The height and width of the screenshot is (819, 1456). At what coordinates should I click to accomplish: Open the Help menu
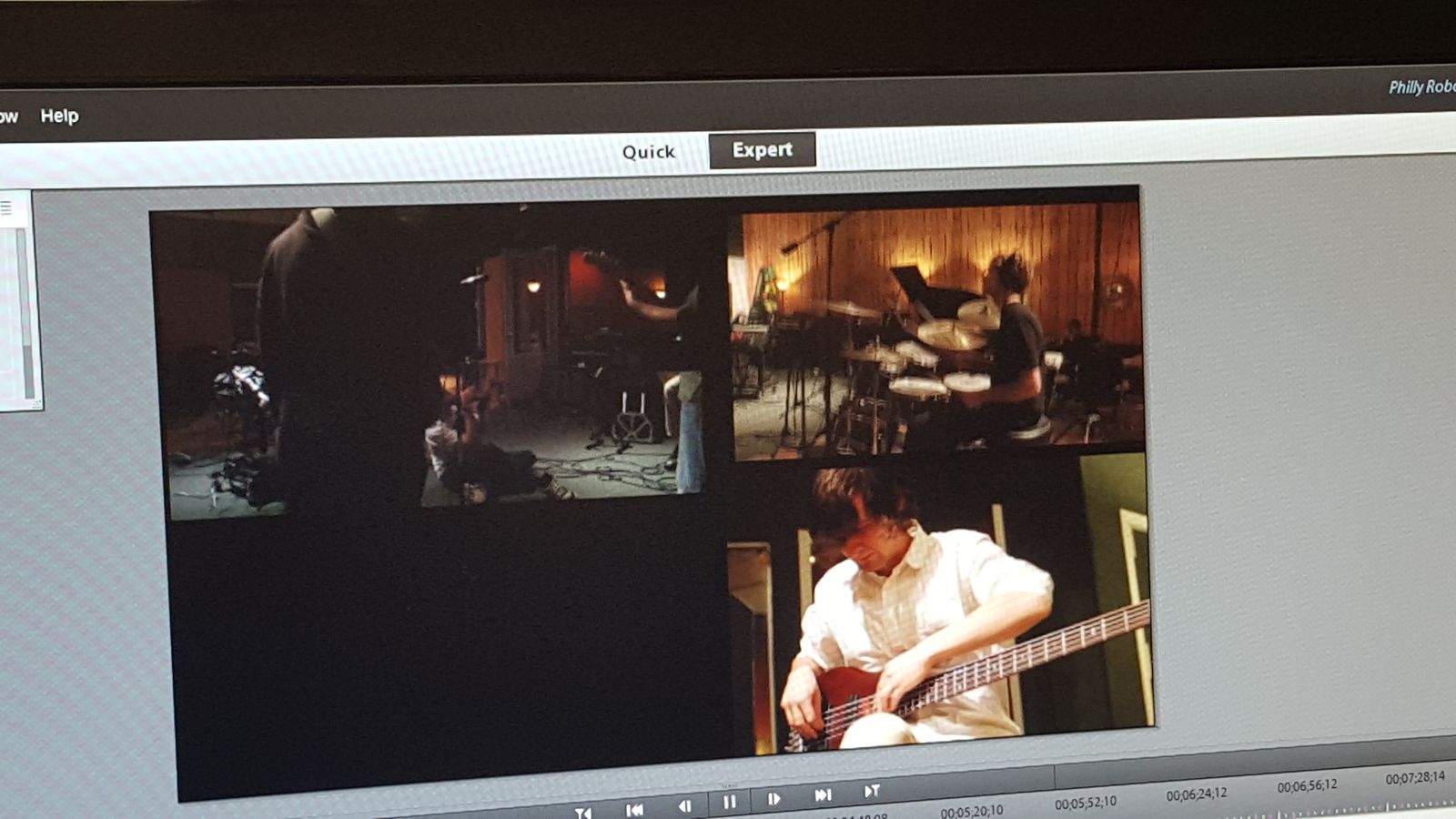click(59, 116)
